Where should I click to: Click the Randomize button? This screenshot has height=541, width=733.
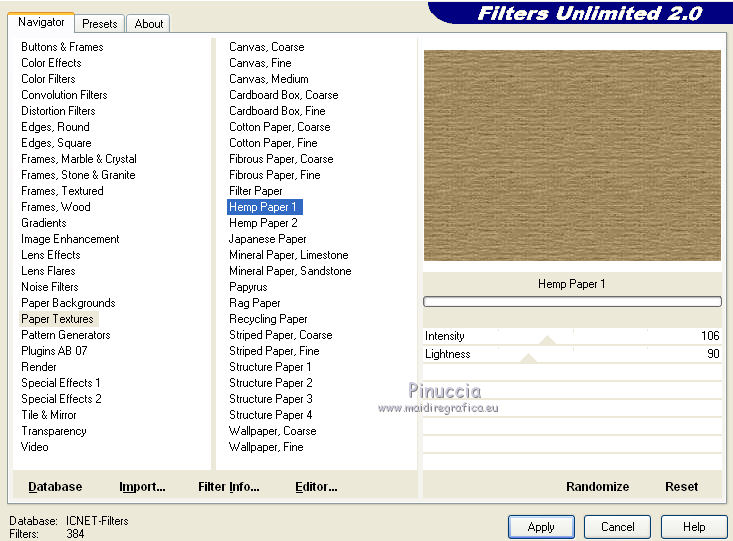(597, 487)
